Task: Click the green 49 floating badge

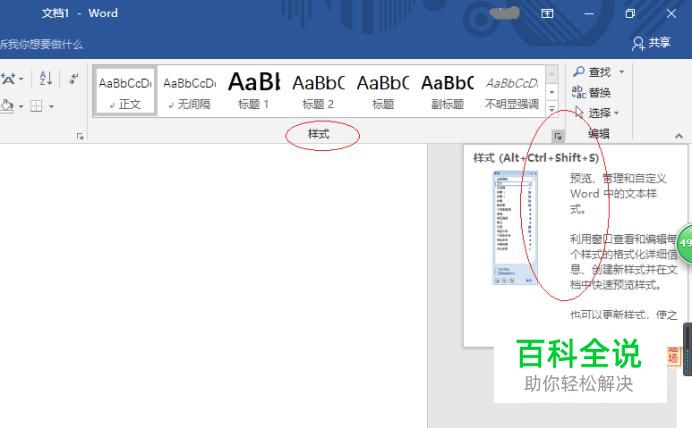Action: coord(684,243)
